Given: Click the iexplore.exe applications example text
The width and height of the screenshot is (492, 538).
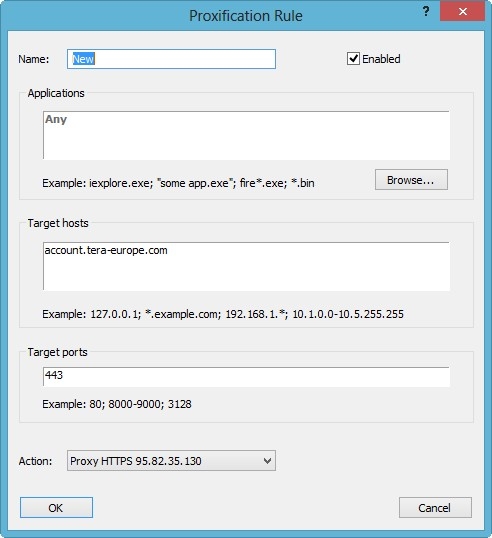Looking at the screenshot, I should click(x=178, y=183).
